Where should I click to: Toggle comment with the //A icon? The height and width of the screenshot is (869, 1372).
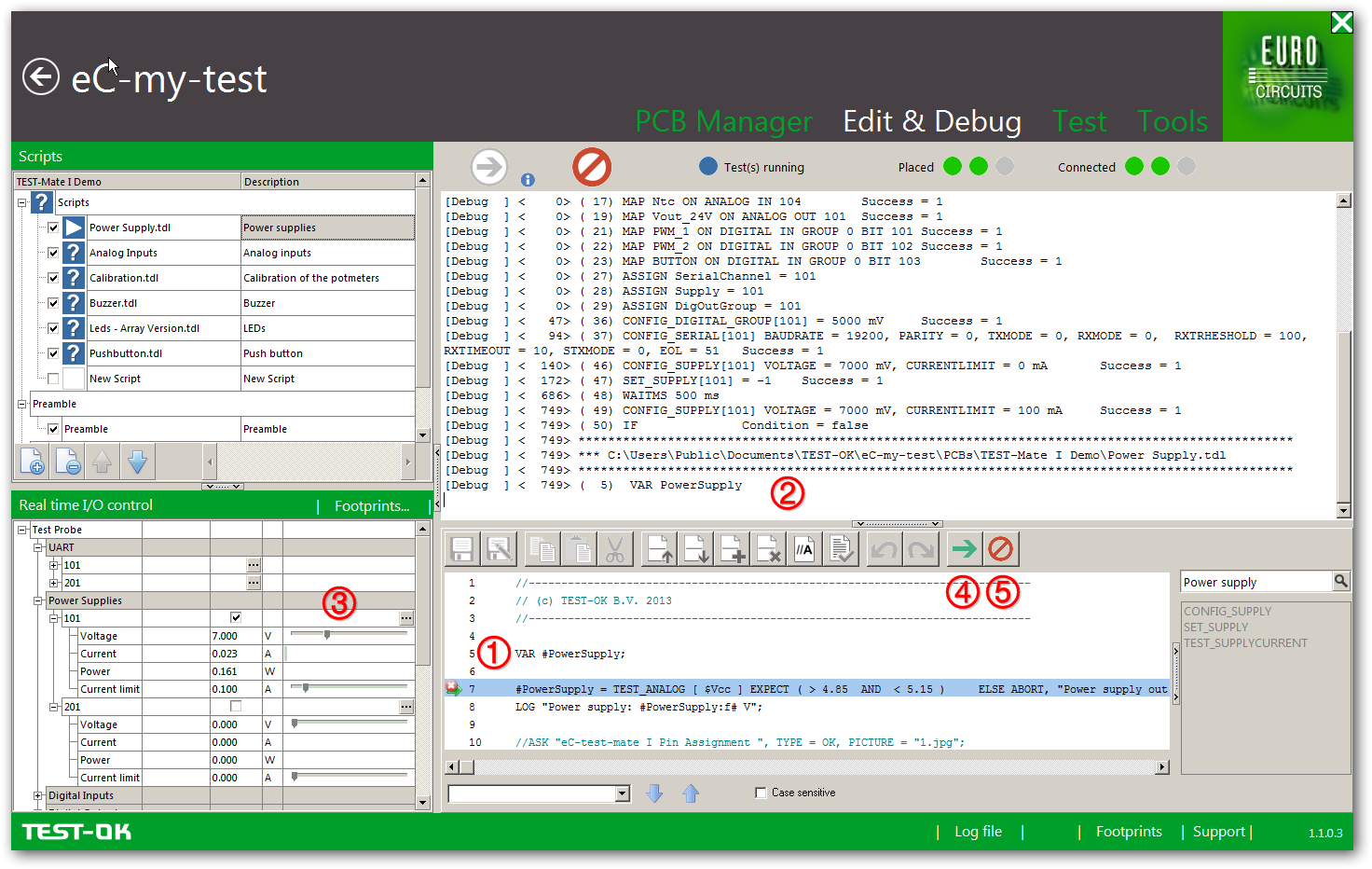(x=805, y=549)
